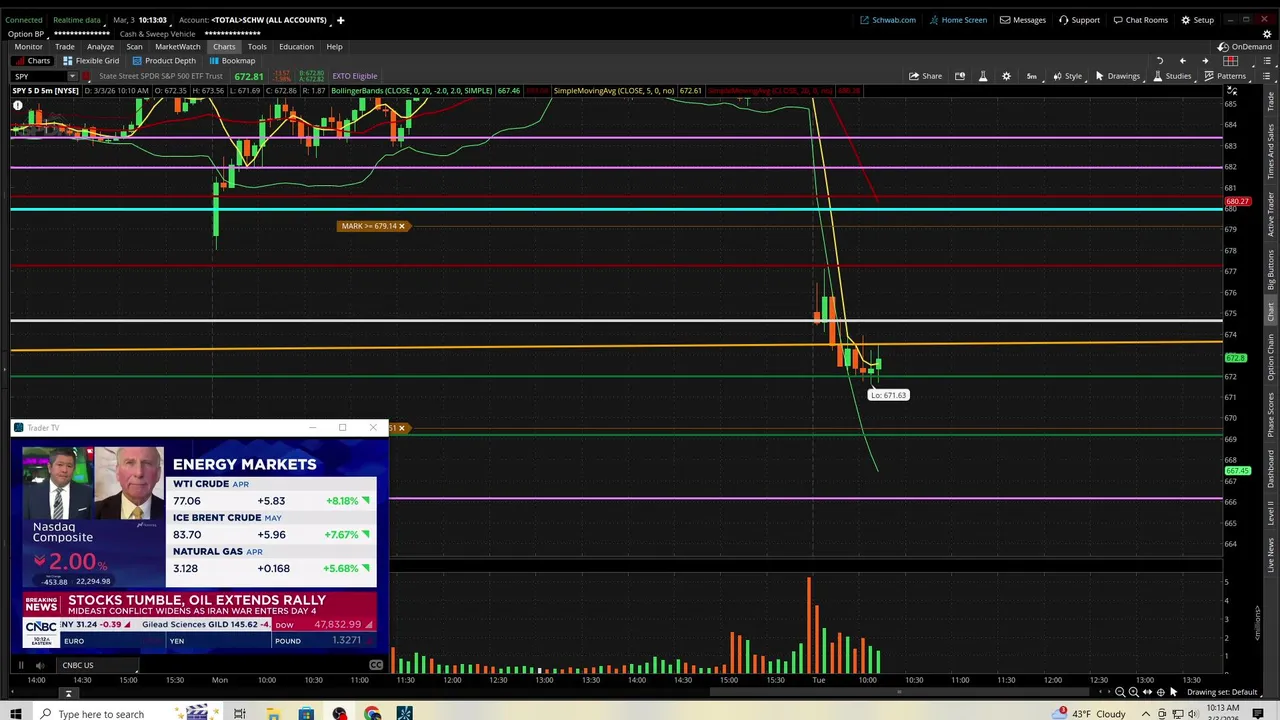Click the OnDemand button

[x=1245, y=47]
